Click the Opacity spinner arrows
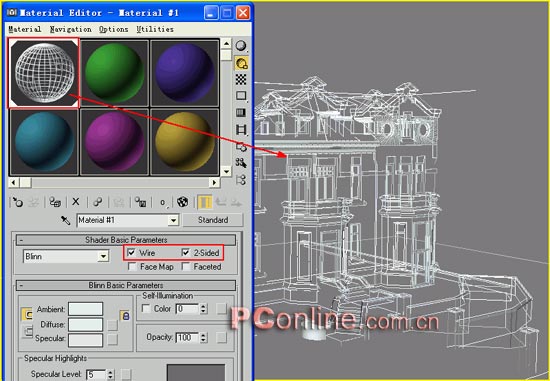 click(x=203, y=337)
